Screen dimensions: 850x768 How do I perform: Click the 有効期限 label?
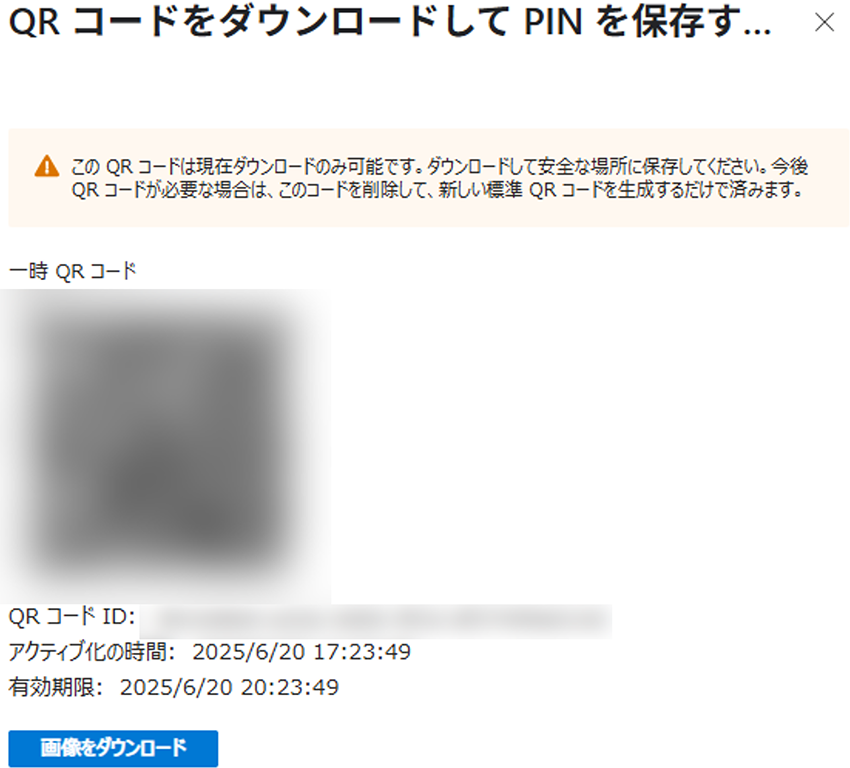tap(56, 687)
